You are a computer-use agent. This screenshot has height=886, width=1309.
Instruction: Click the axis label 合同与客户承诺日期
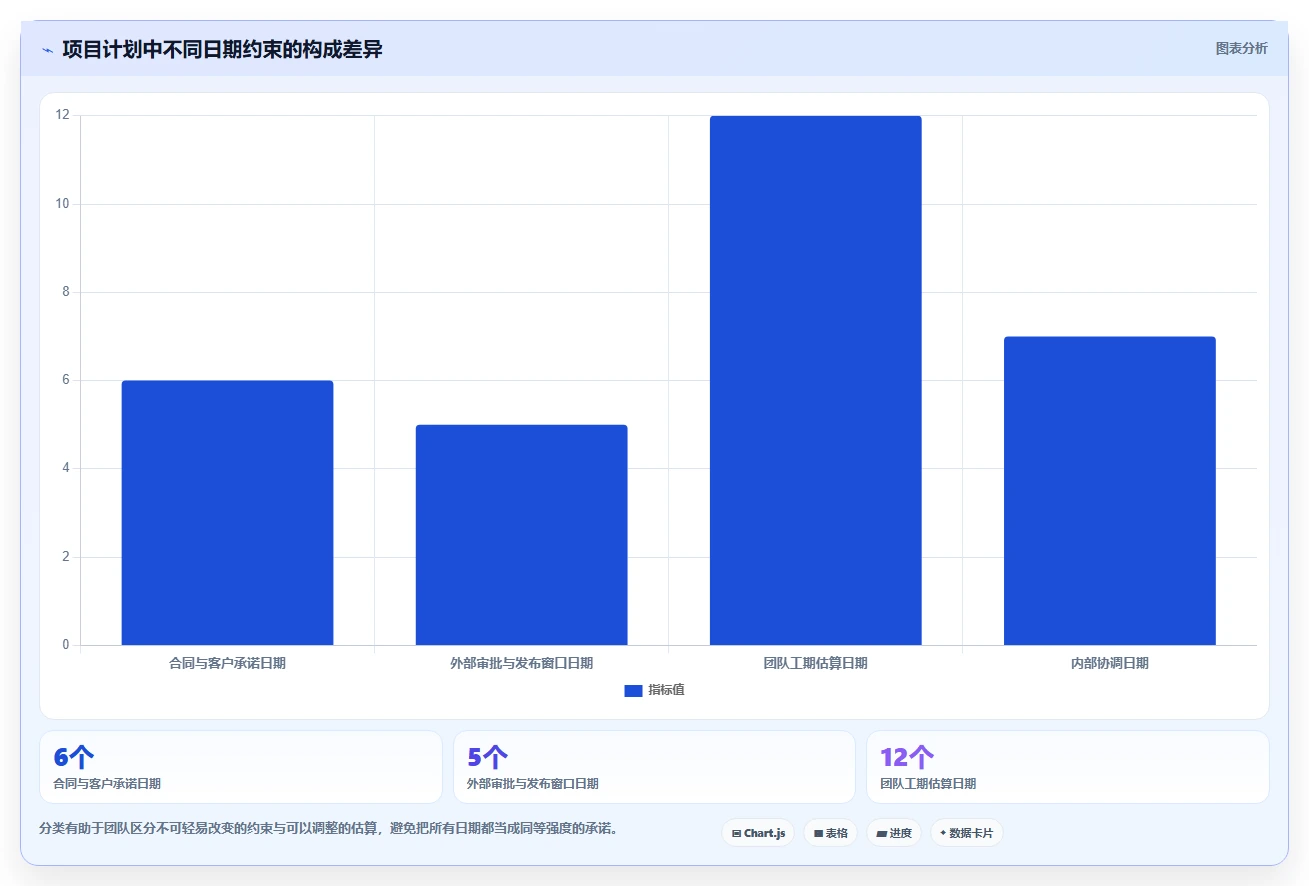pyautogui.click(x=227, y=663)
